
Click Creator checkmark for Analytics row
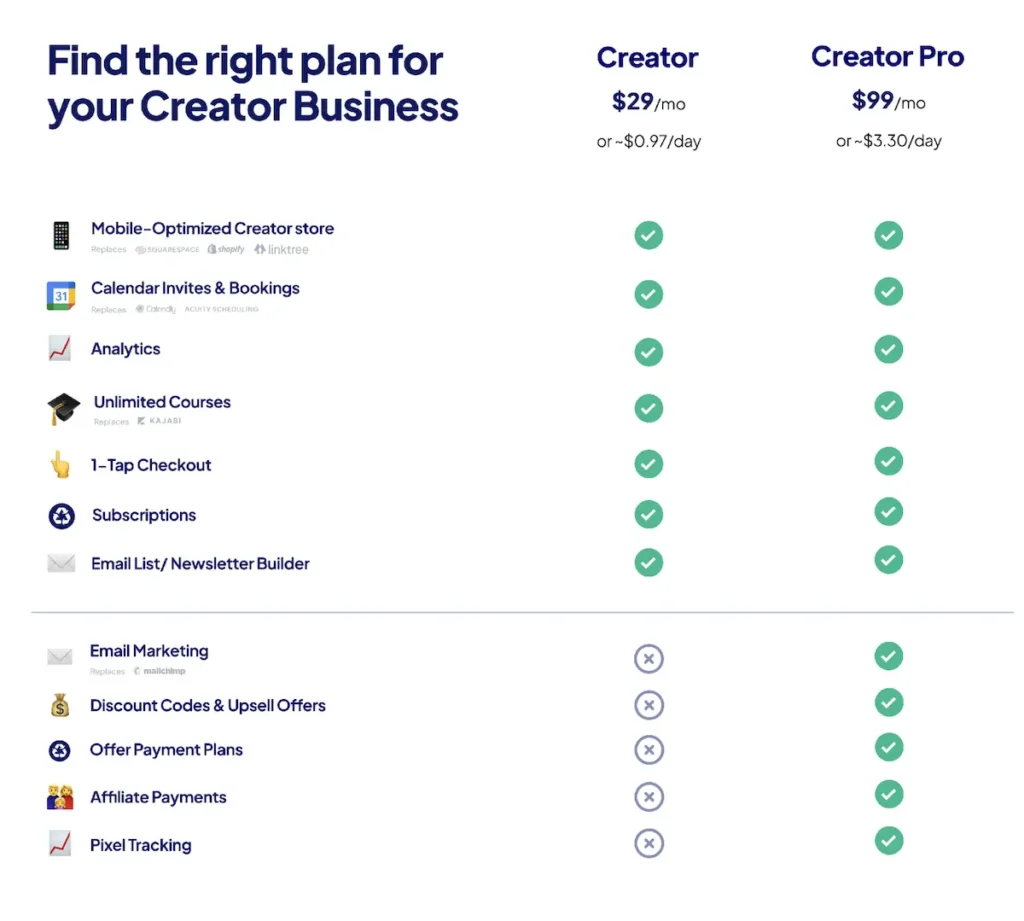pyautogui.click(x=648, y=352)
